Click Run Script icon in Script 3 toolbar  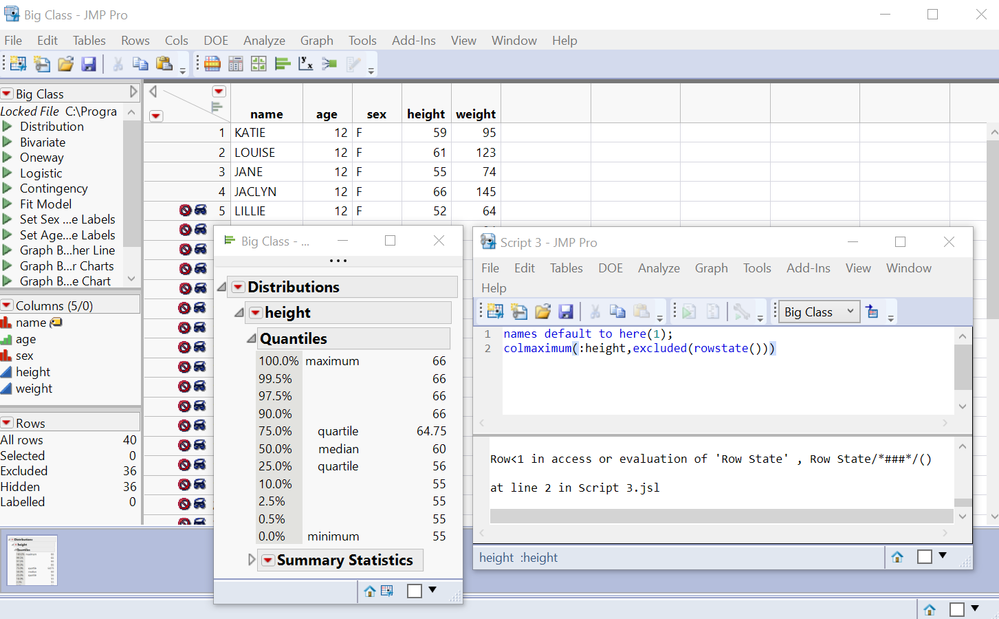(x=689, y=311)
